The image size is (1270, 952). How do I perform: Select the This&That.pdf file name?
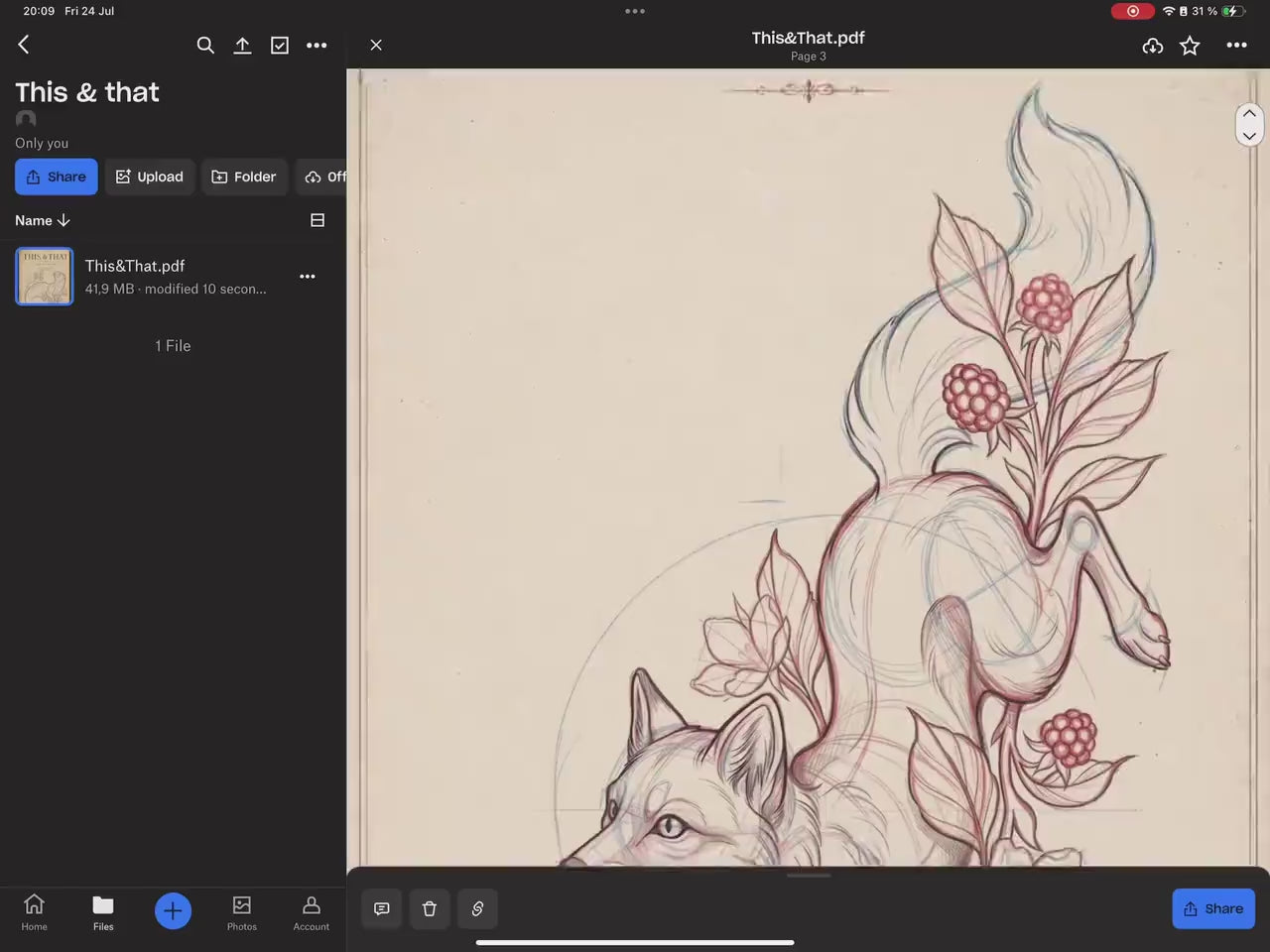135,266
